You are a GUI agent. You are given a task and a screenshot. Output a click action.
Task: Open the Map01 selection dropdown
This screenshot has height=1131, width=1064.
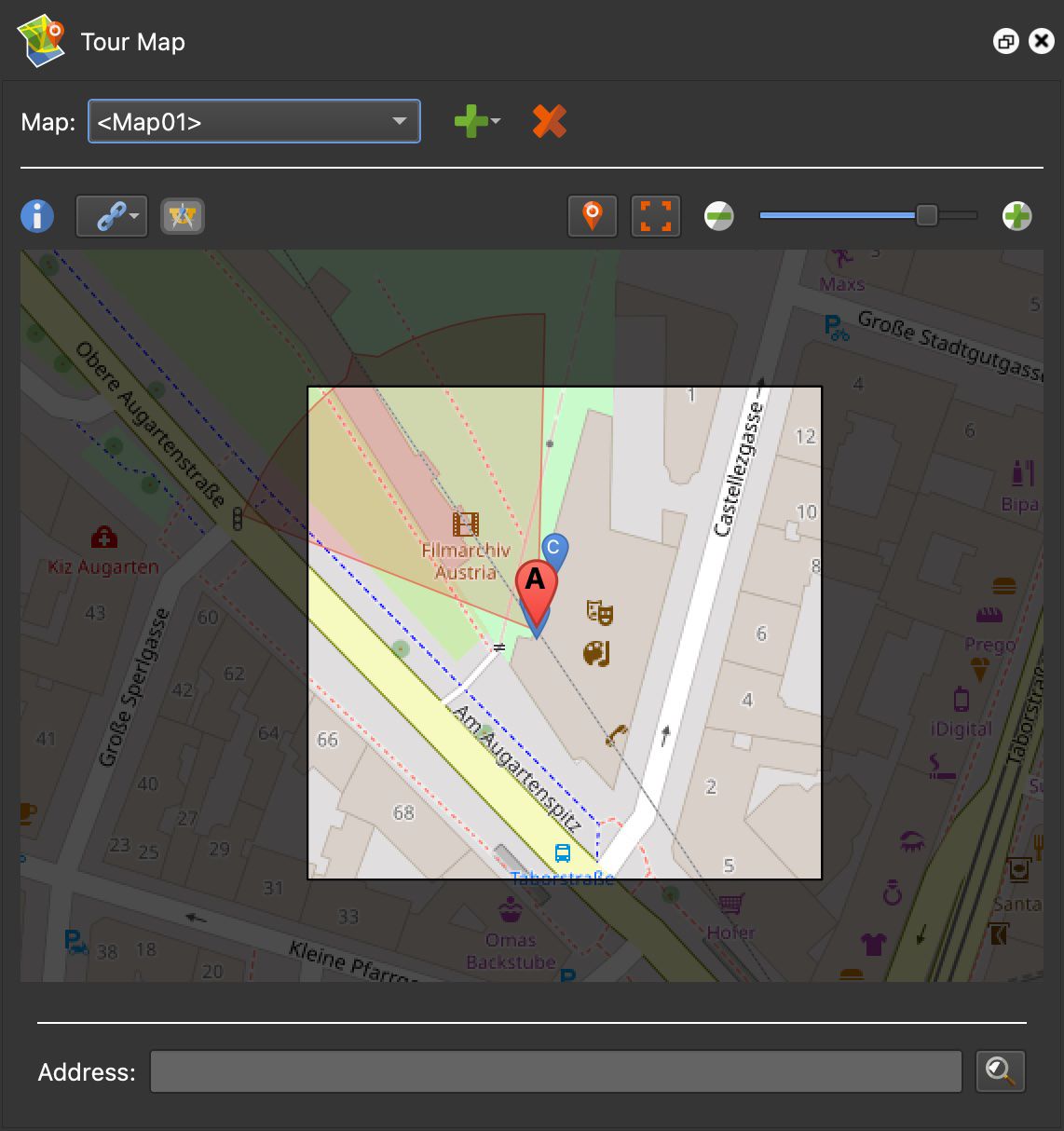coord(253,122)
